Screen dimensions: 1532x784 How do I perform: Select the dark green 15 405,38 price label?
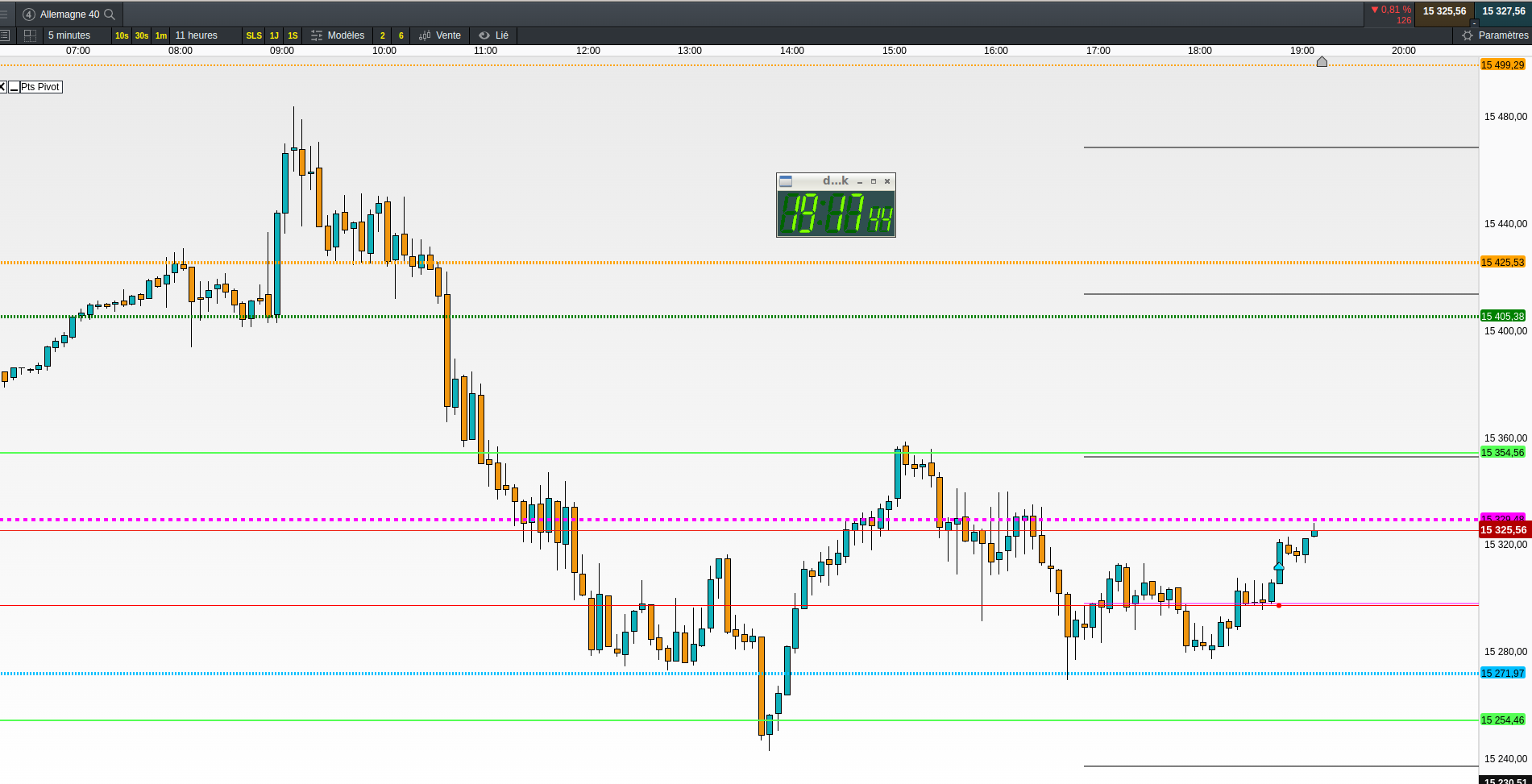click(x=1503, y=317)
